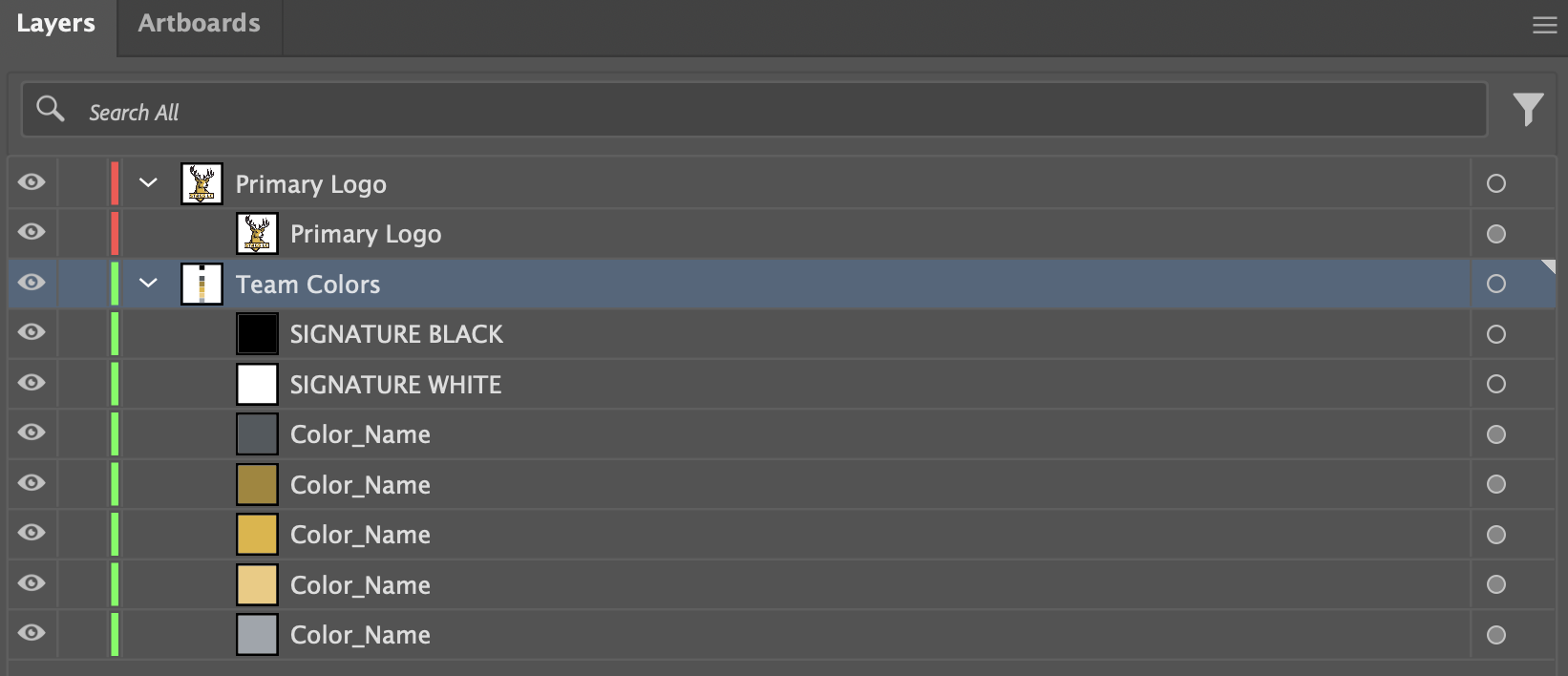Viewport: 1568px width, 676px height.
Task: Collapse the Primary Logo layer group
Action: (148, 182)
